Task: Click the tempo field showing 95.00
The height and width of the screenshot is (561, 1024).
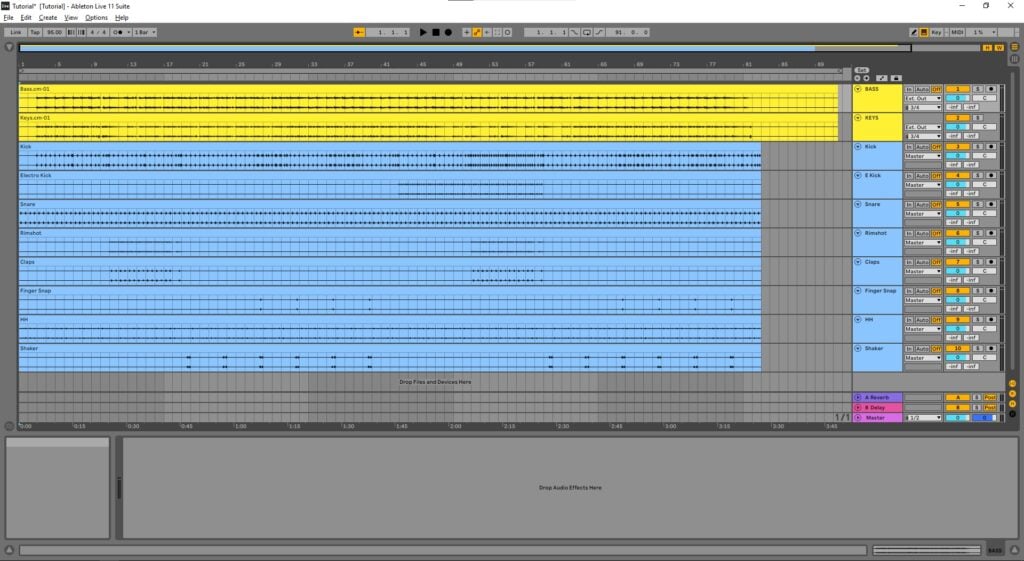Action: click(54, 32)
